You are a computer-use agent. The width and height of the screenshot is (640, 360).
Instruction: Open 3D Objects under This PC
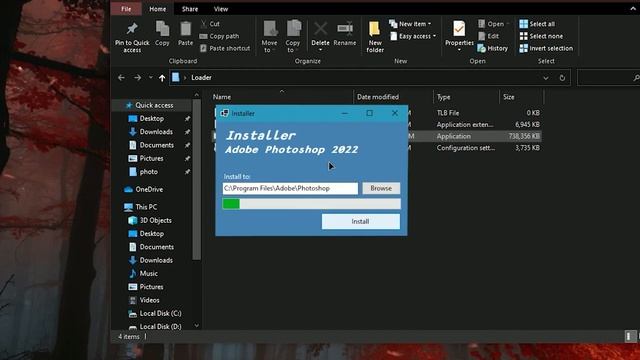click(156, 220)
